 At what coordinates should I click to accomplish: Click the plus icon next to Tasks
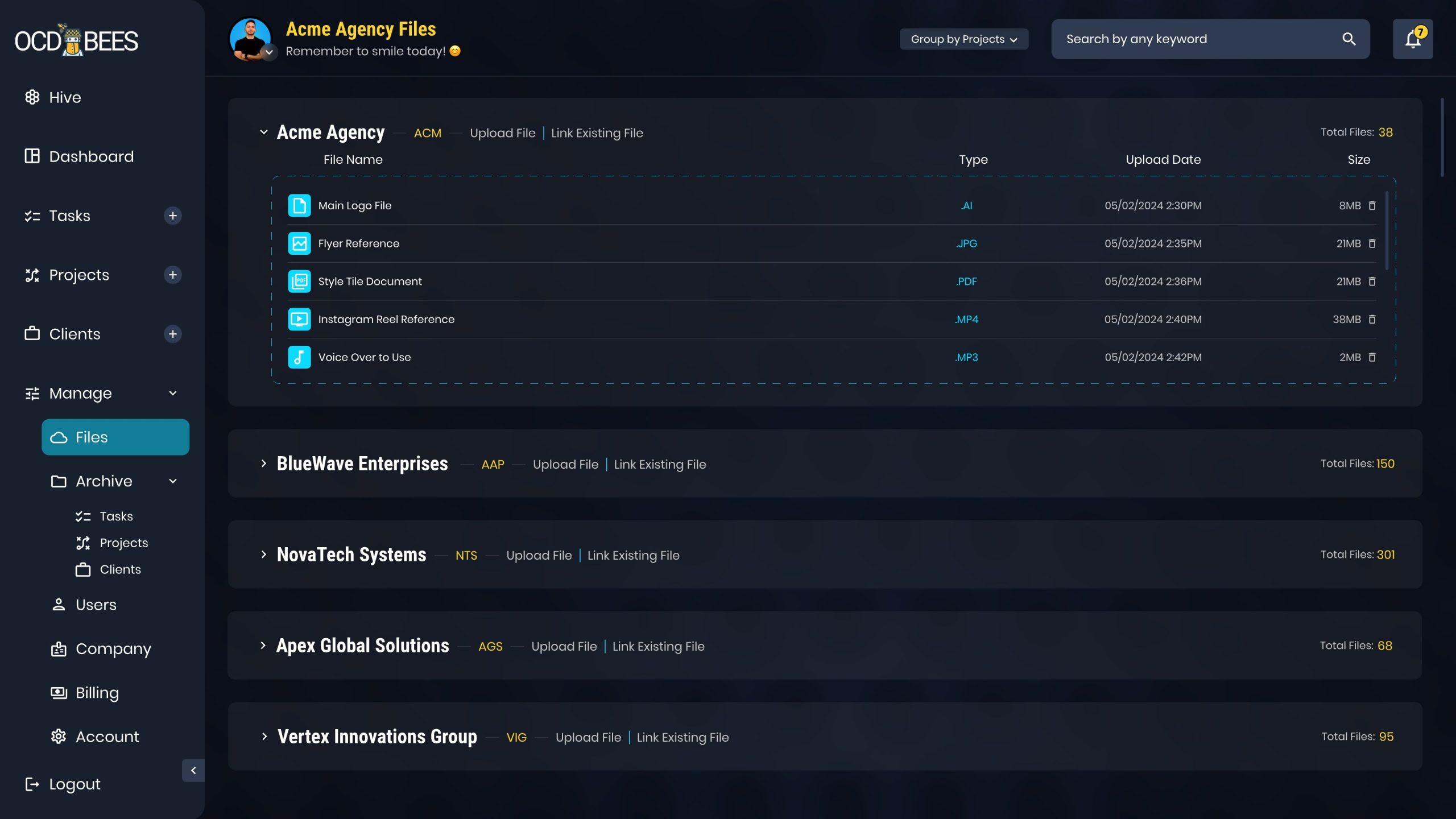172,216
